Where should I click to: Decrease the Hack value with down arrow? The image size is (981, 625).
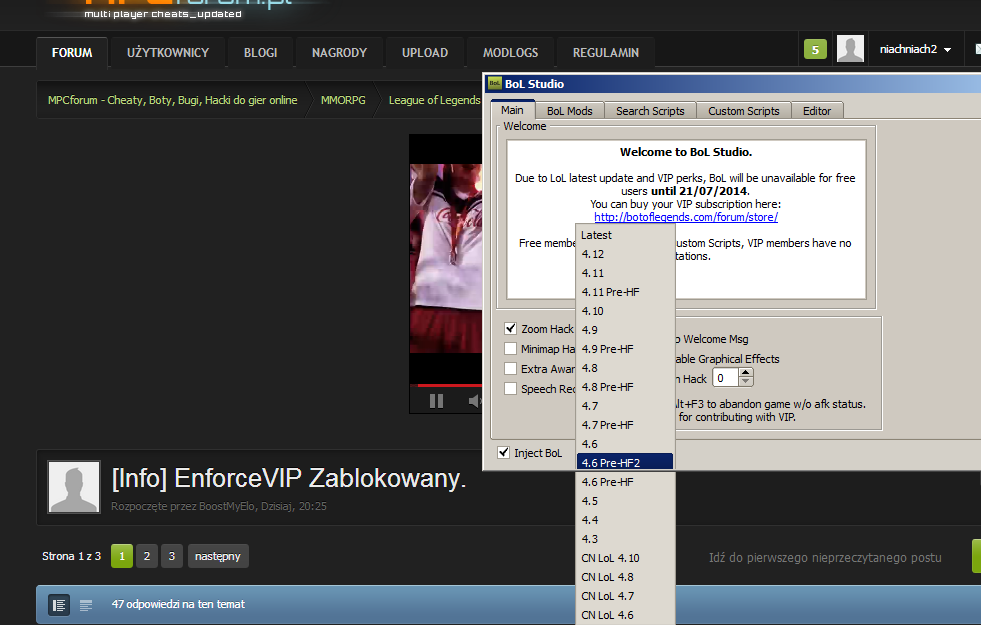[745, 382]
